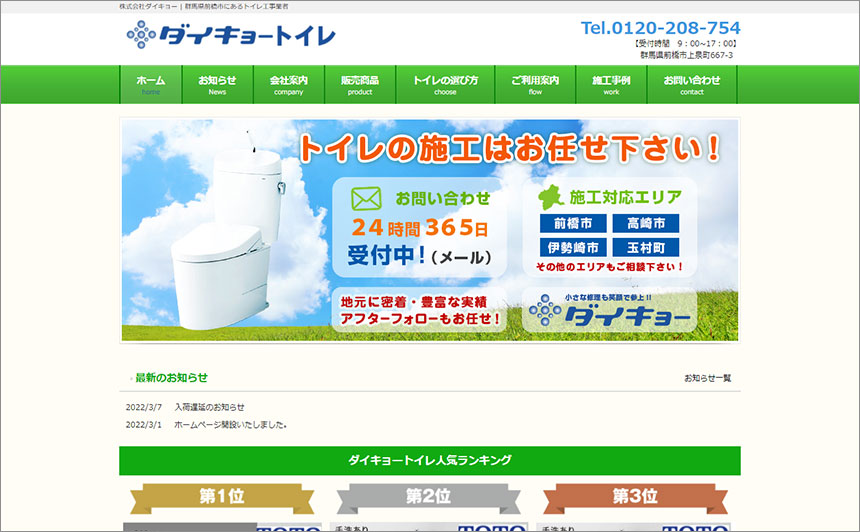Screen dimensions: 860x532
Task: Click the ダイキョートイレ site logo
Action: tap(231, 35)
